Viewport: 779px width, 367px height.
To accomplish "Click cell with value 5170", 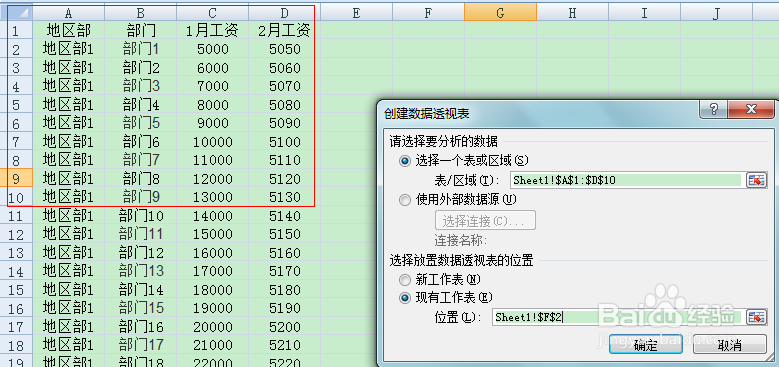I will (285, 272).
